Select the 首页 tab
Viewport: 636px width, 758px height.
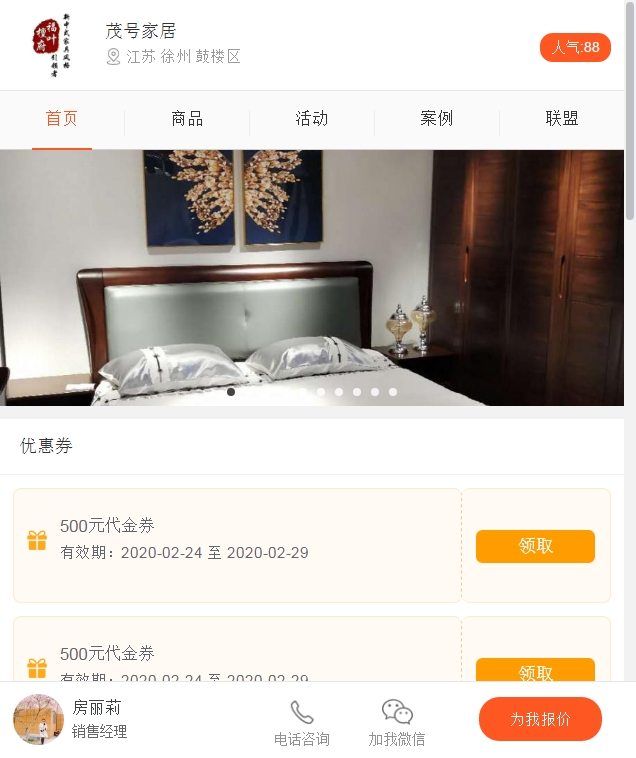tap(62, 119)
